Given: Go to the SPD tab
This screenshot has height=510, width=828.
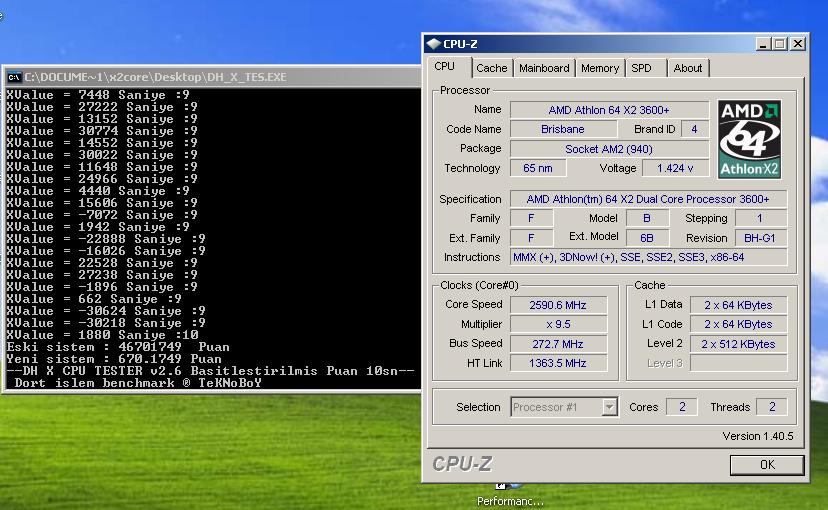Looking at the screenshot, I should point(642,68).
